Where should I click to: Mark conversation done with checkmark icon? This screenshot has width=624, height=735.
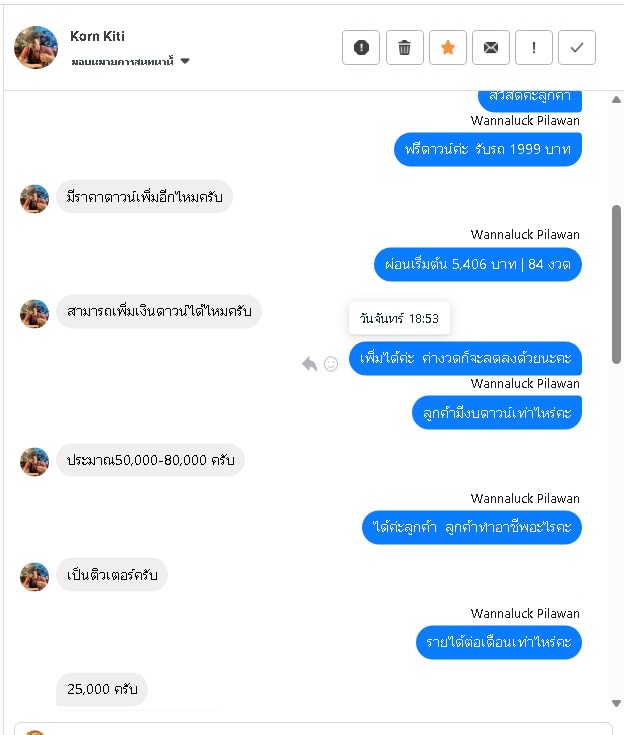[577, 47]
